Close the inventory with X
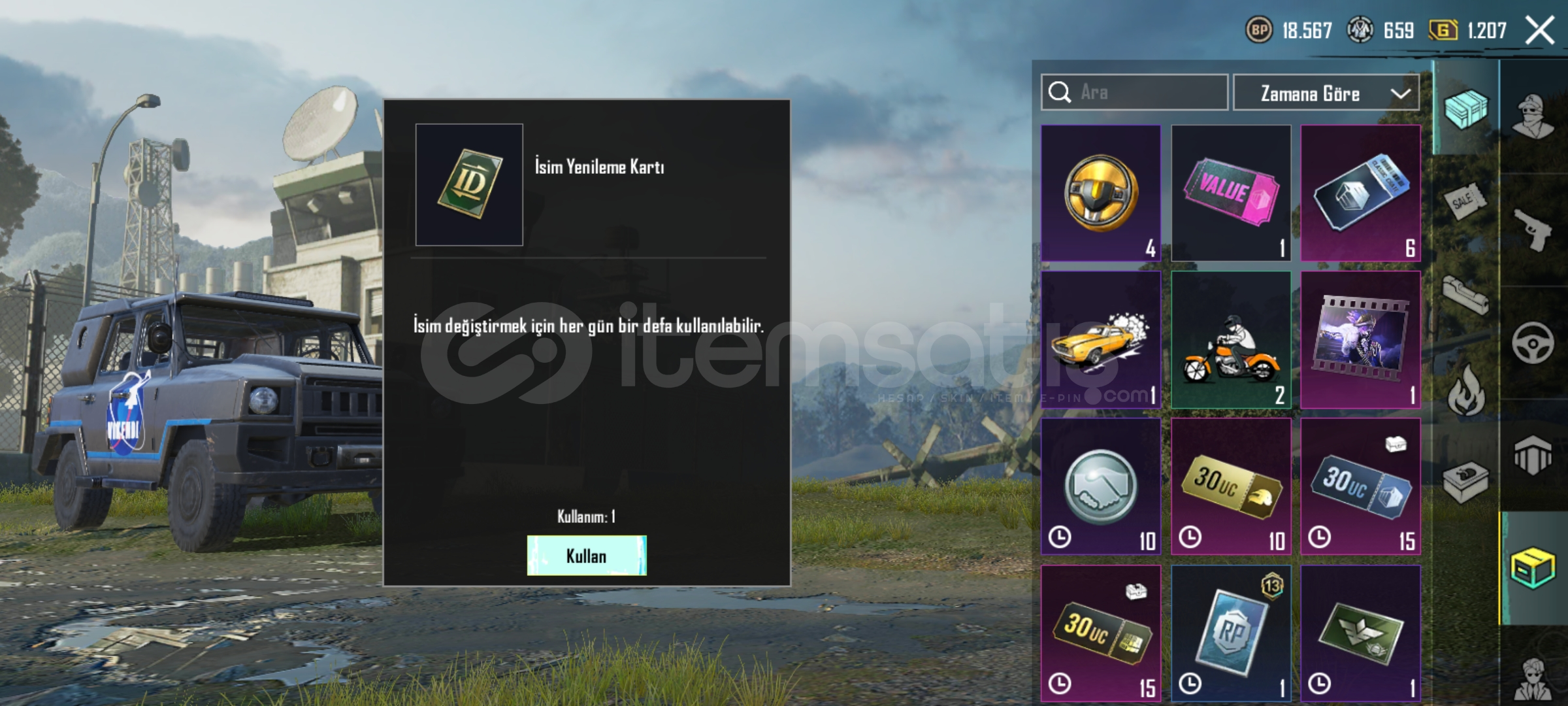 [1540, 30]
